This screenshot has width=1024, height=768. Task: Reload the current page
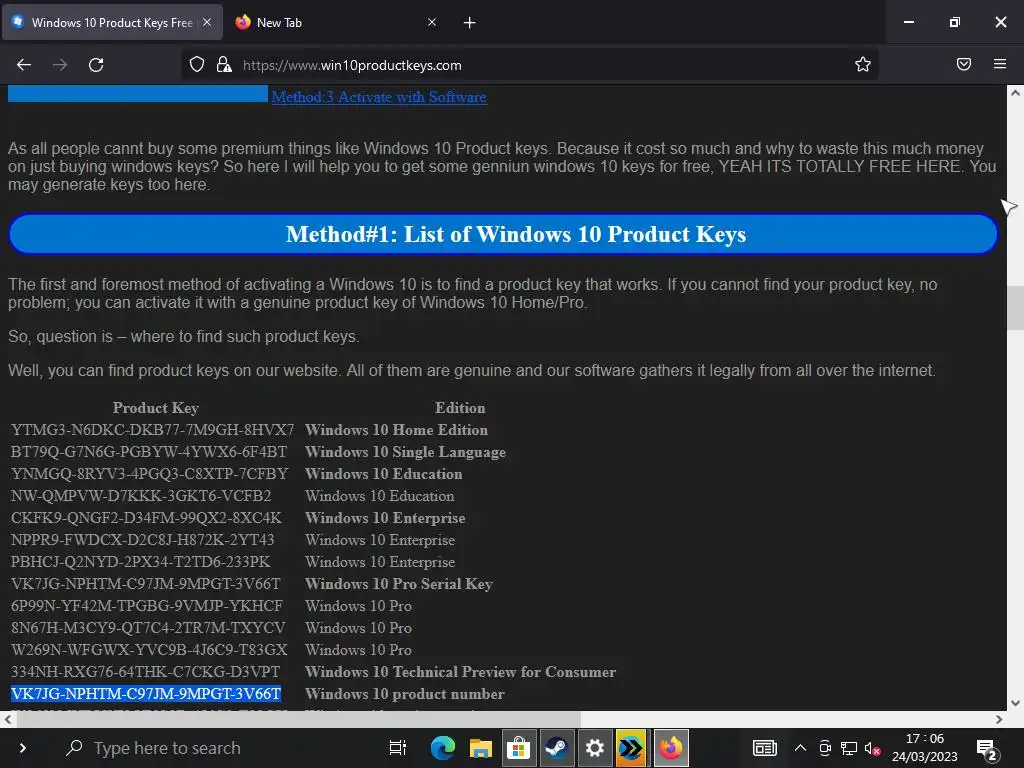click(96, 65)
